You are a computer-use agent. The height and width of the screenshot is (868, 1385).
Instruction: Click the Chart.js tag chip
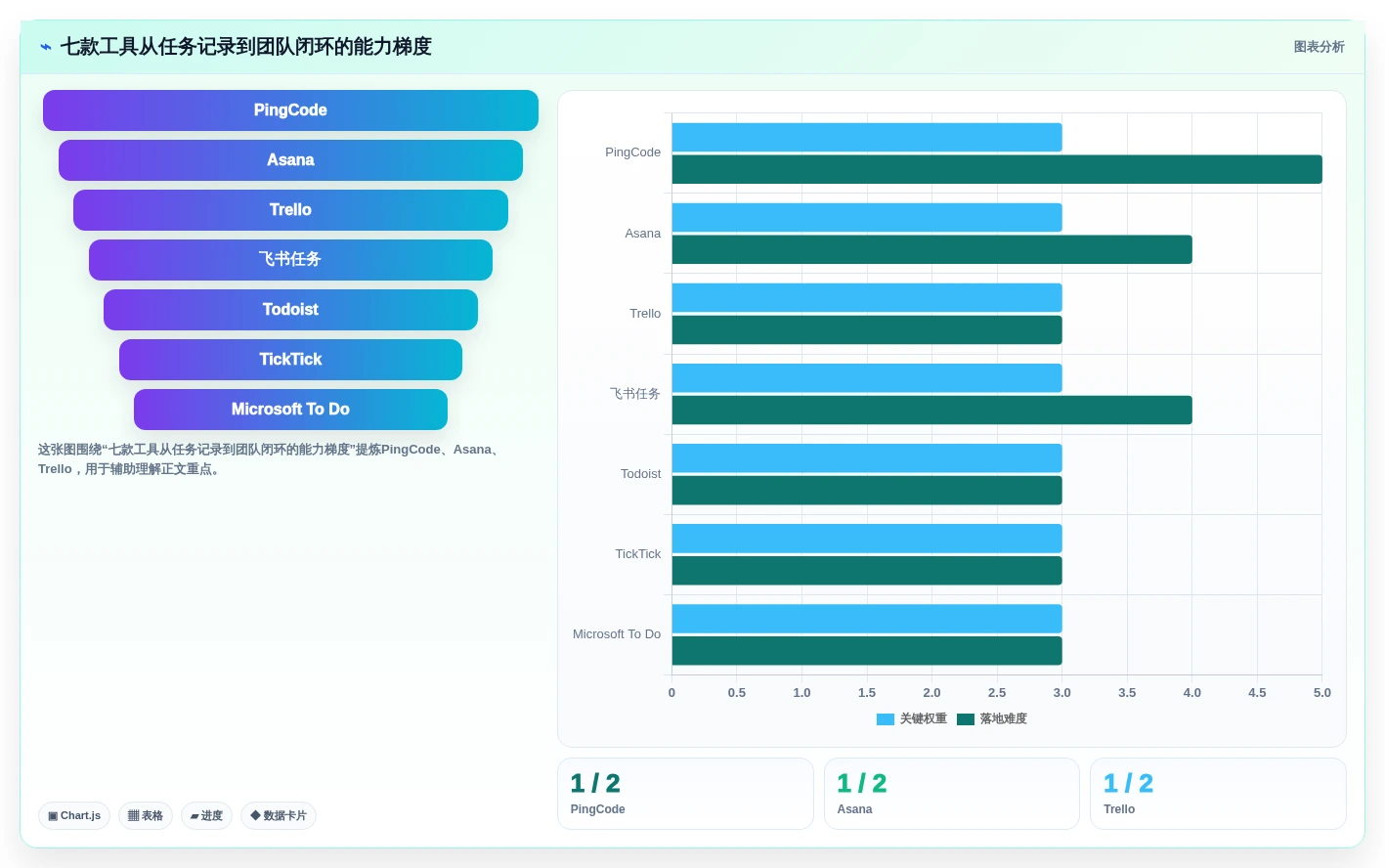pos(74,815)
